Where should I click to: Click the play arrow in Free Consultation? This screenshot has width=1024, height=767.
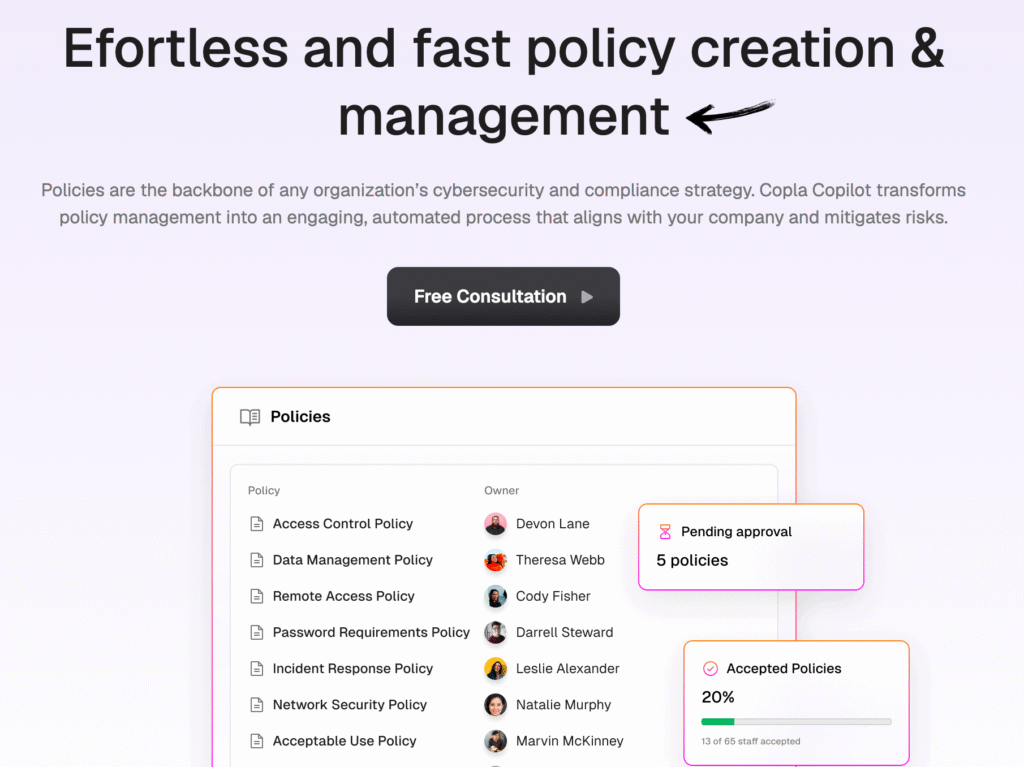[587, 297]
